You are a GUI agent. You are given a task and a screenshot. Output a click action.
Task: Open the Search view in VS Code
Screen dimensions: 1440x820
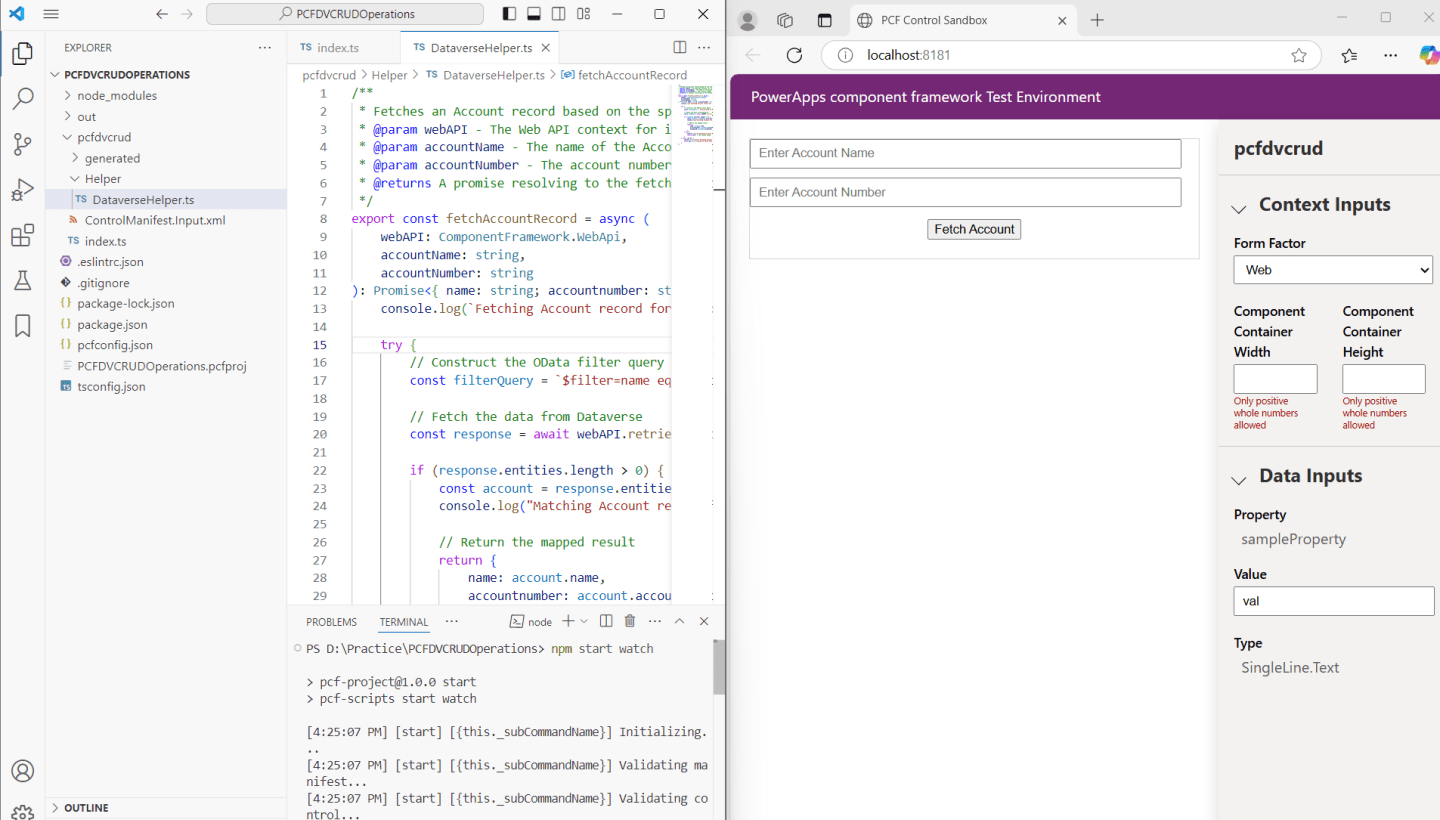(x=22, y=98)
